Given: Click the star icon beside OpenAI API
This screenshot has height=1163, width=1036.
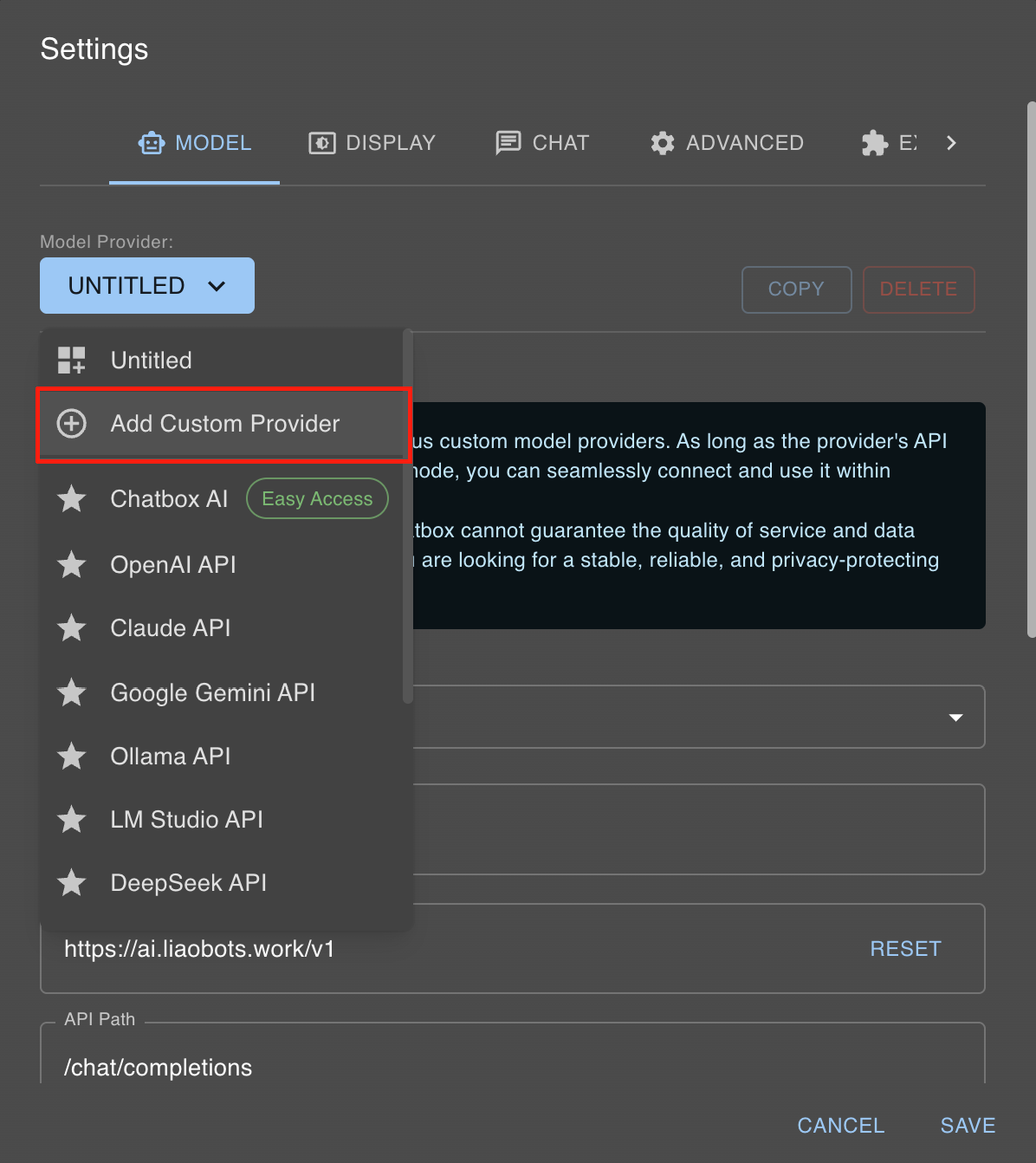Looking at the screenshot, I should point(71,564).
